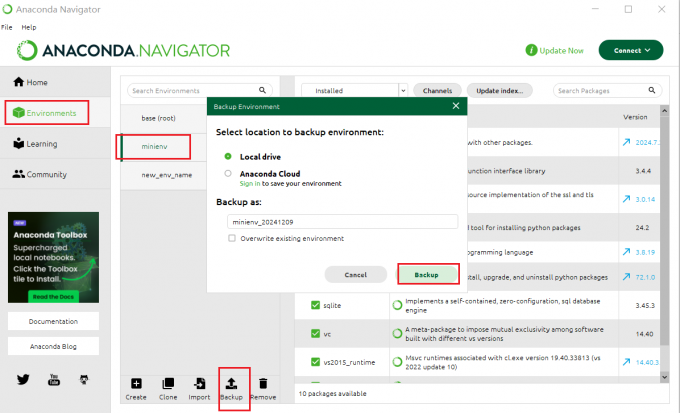Click the package list vertical scrollbar thumb
680x413 pixels.
click(664, 231)
